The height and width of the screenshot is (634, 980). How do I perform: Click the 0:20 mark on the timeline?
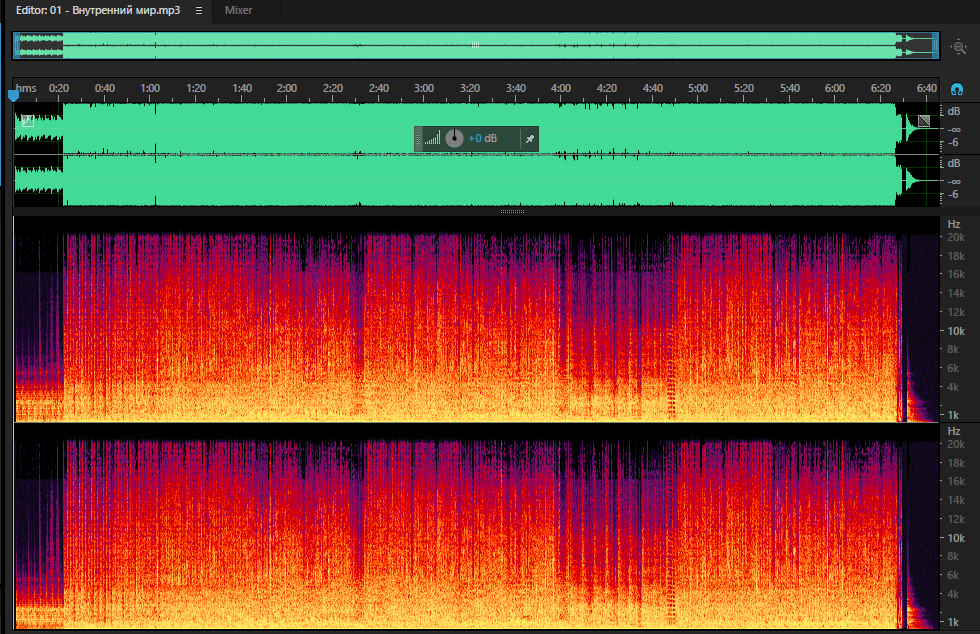click(x=59, y=88)
